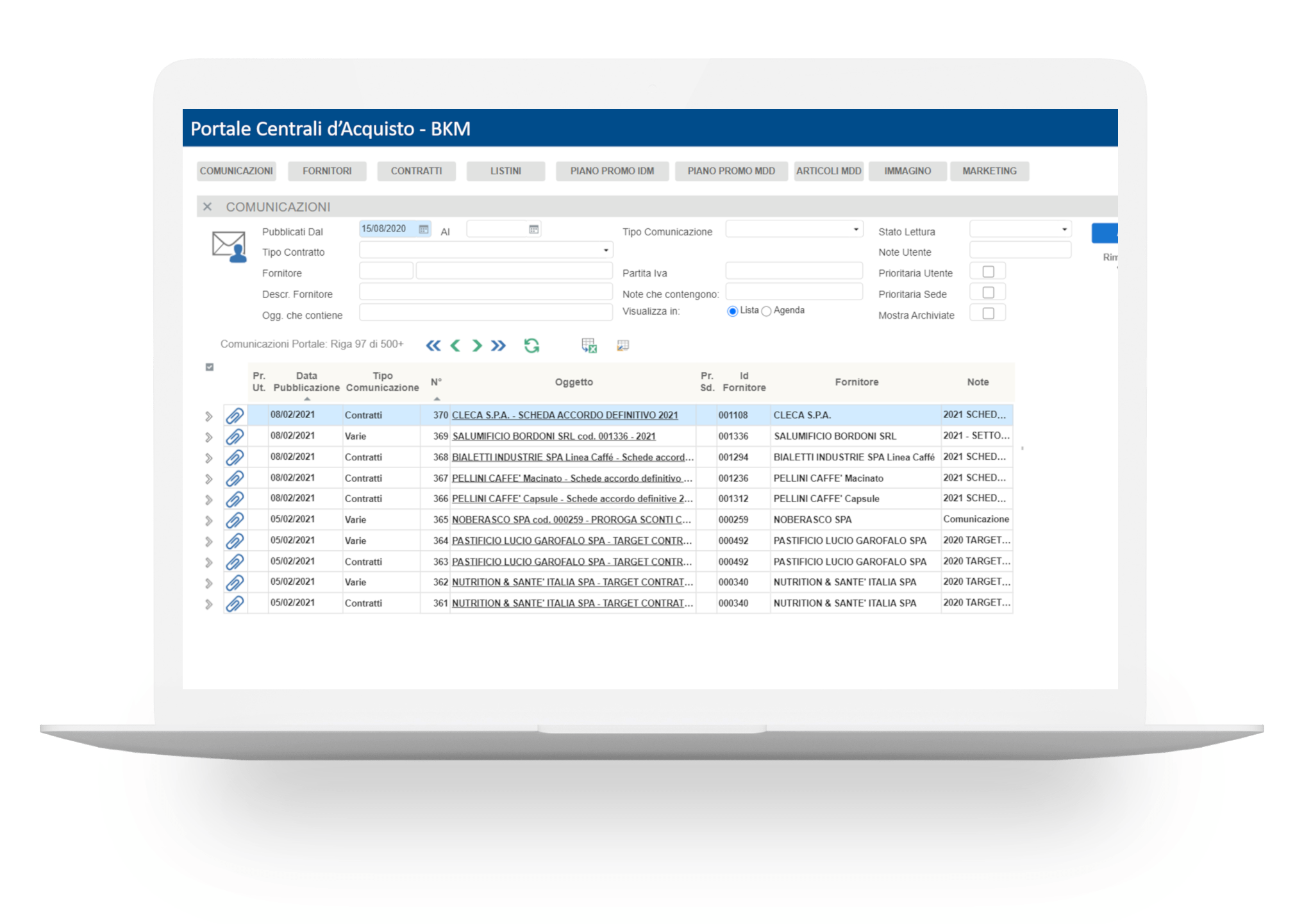Tick the Mostra Archiviate checkbox
The width and height of the screenshot is (1304, 924).
[988, 314]
